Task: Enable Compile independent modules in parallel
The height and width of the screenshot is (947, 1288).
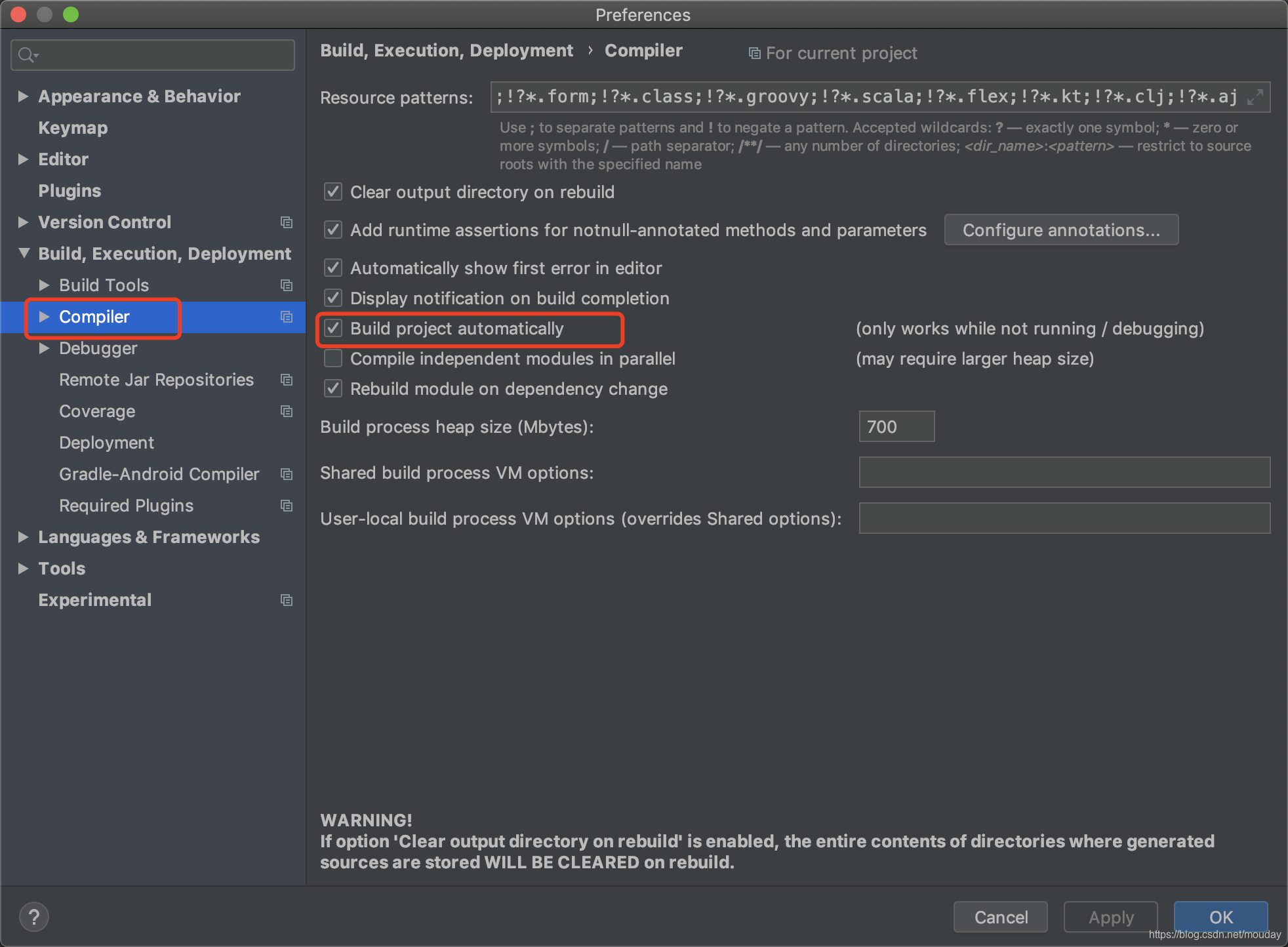Action: click(x=334, y=359)
